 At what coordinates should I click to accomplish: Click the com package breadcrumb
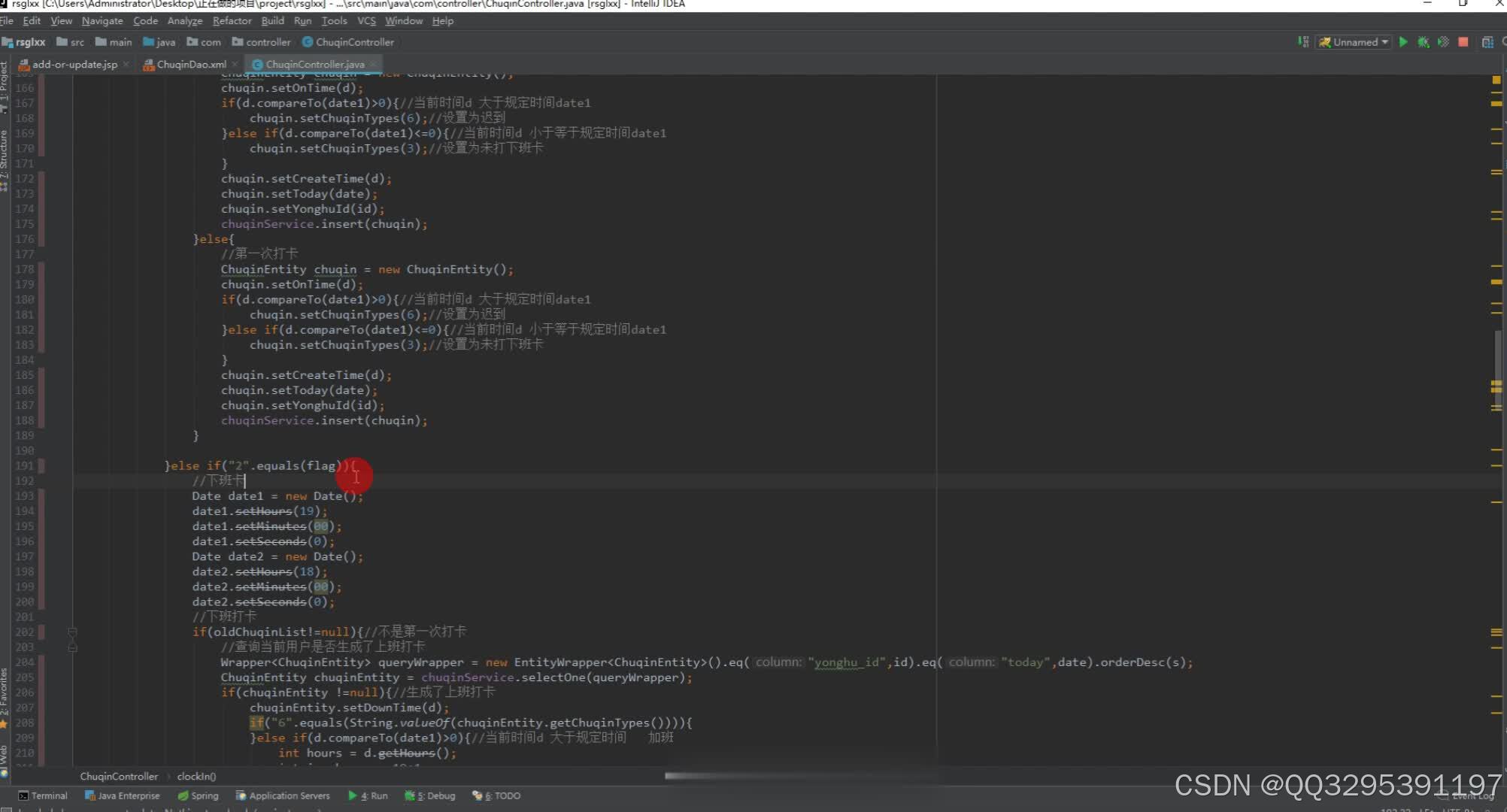click(204, 42)
